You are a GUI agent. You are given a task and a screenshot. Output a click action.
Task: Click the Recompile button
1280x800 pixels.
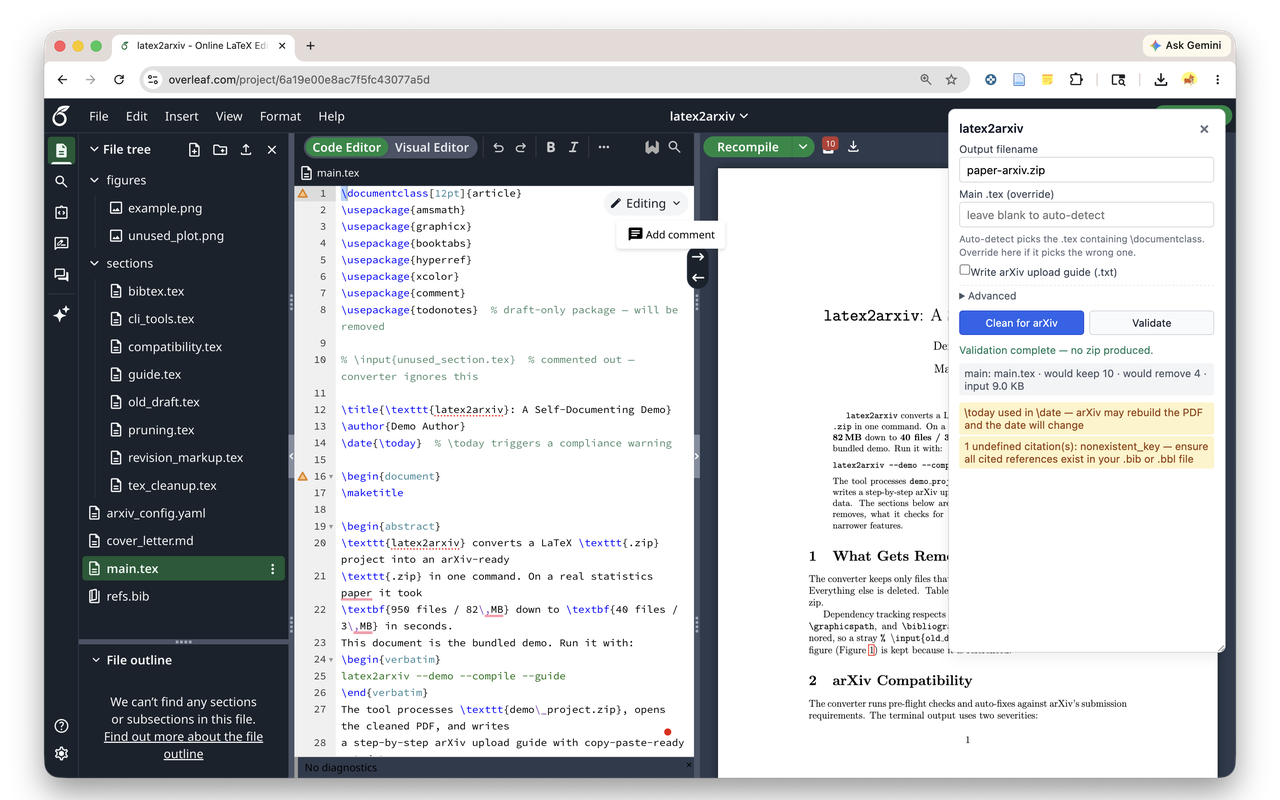[x=748, y=147]
